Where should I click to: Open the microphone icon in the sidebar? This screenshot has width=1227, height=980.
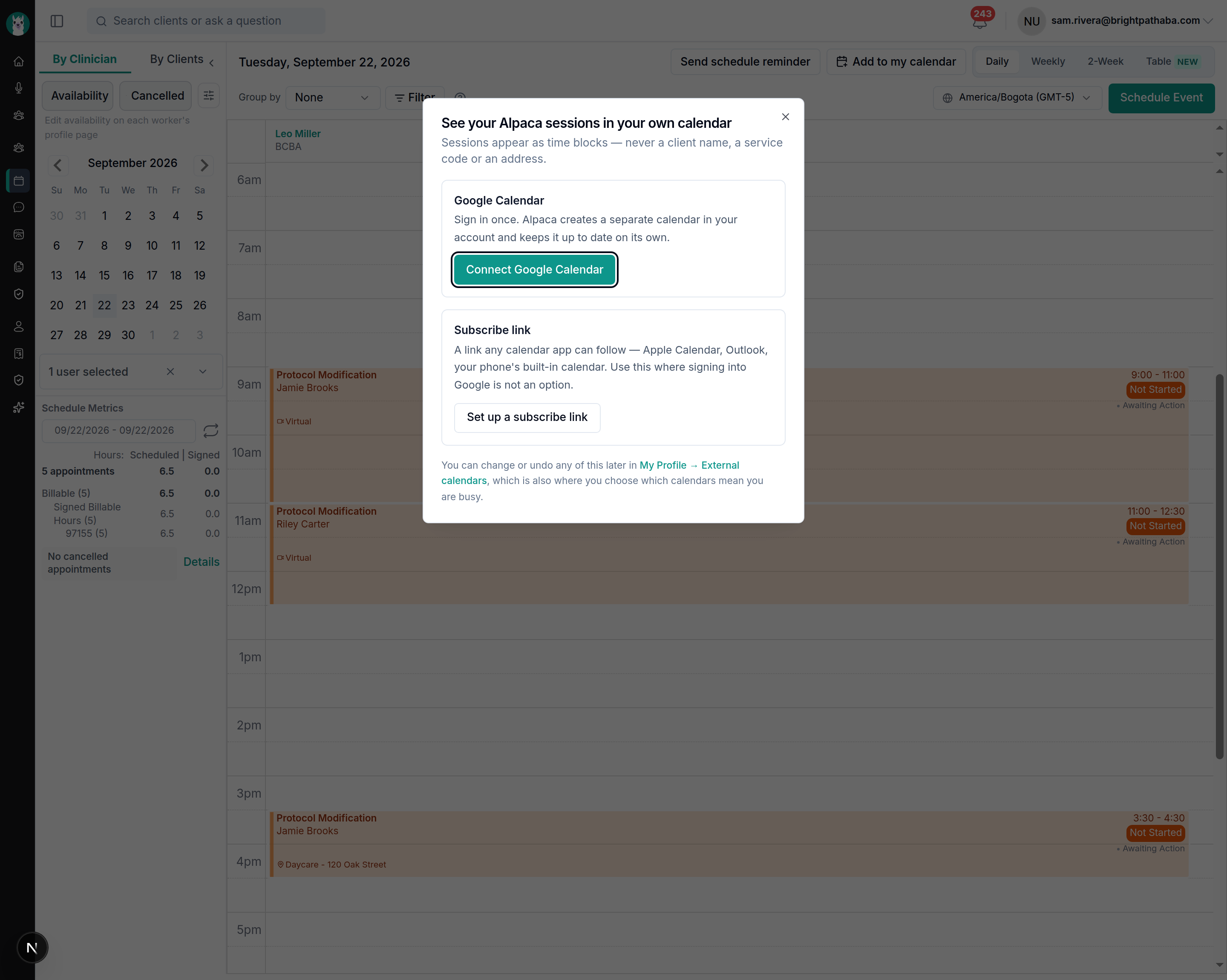pyautogui.click(x=18, y=88)
